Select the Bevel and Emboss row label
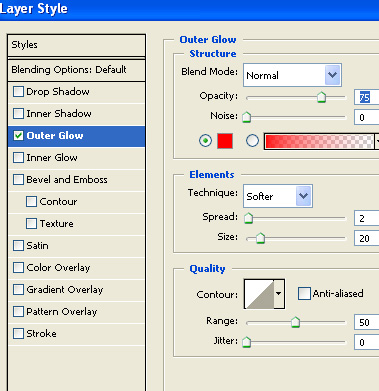Viewport: 379px width, 391px height. [67, 180]
